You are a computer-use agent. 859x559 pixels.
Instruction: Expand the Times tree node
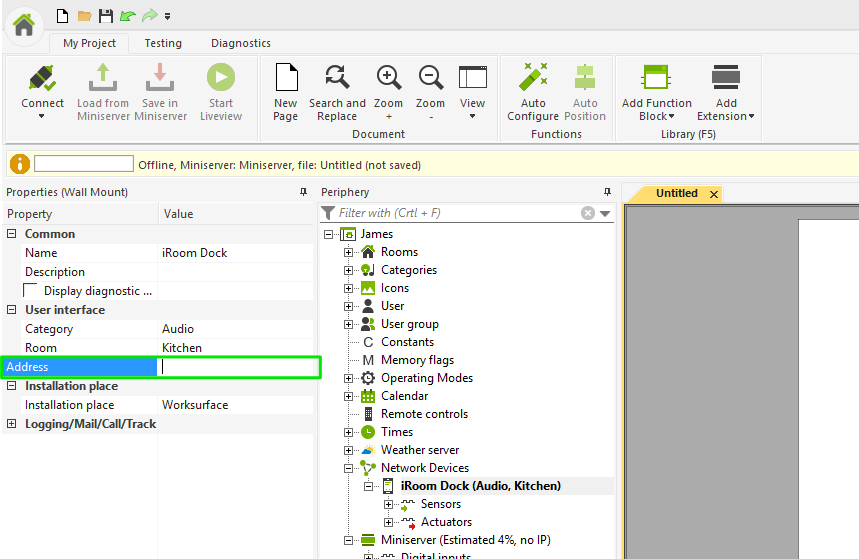tap(348, 432)
